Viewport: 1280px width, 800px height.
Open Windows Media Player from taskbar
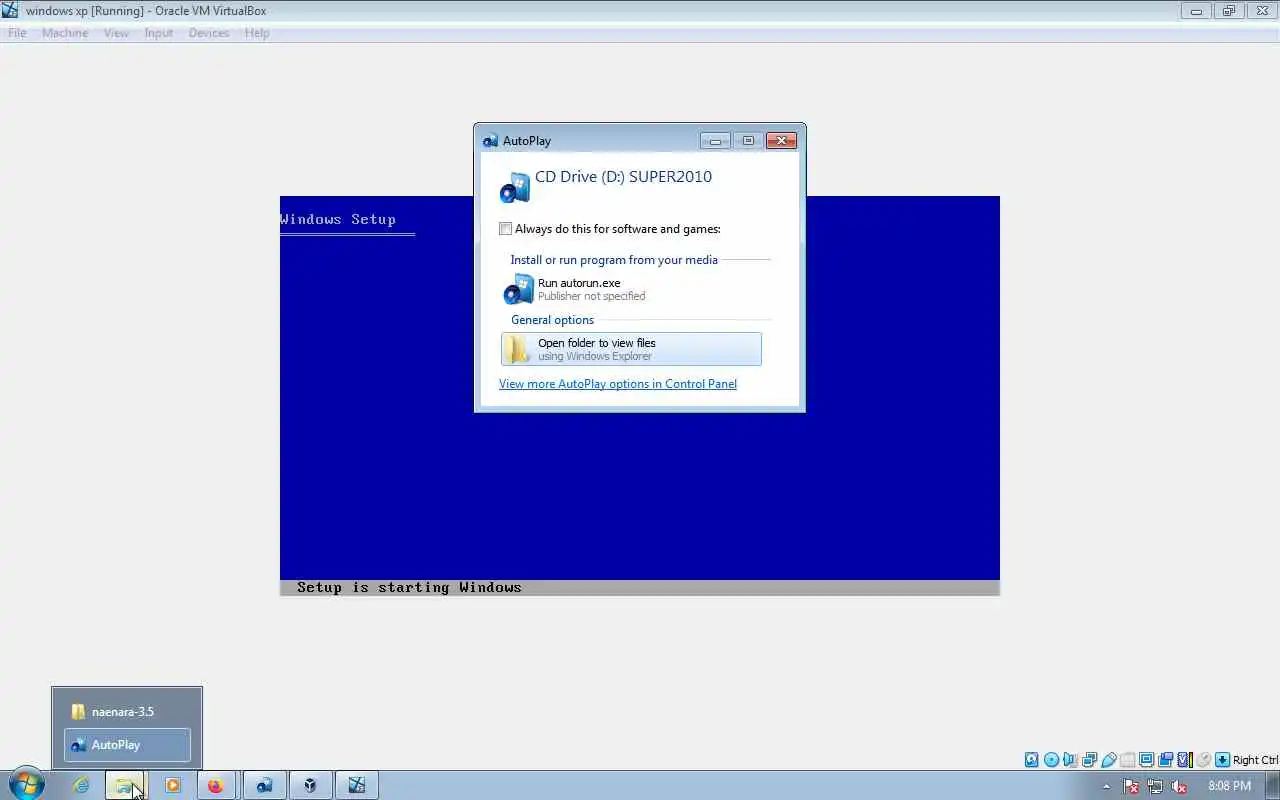click(173, 786)
